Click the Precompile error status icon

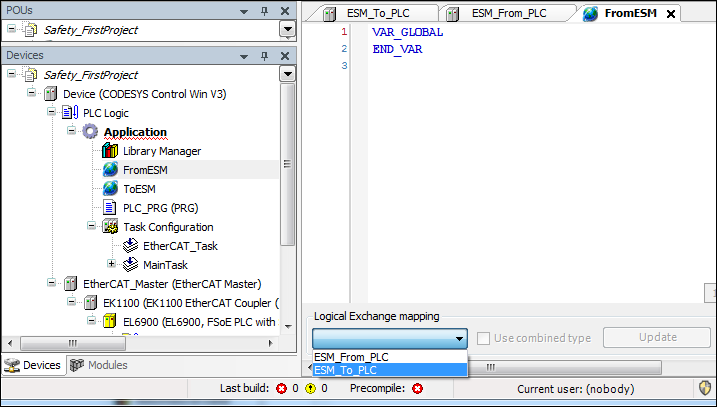click(x=417, y=389)
